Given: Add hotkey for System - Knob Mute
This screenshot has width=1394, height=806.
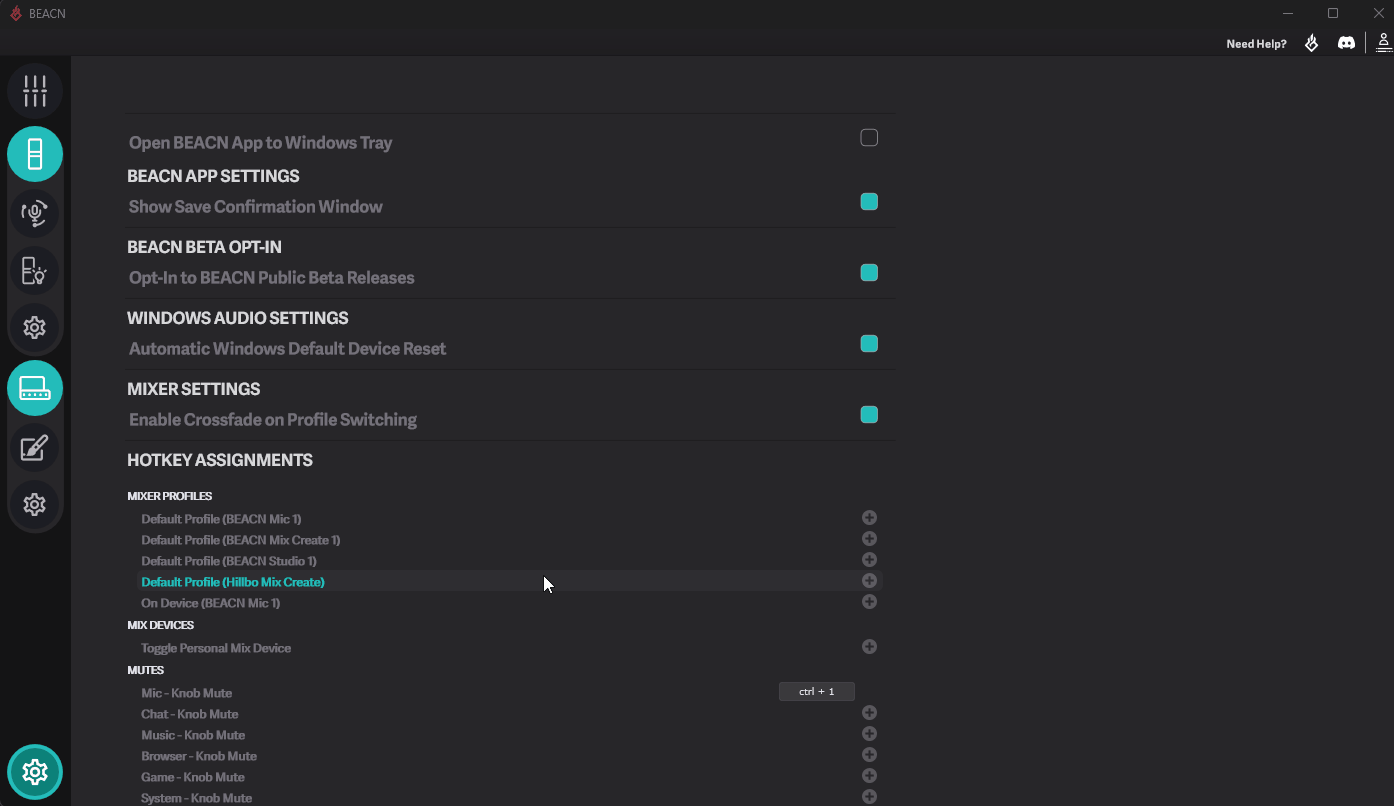Looking at the screenshot, I should 869,797.
